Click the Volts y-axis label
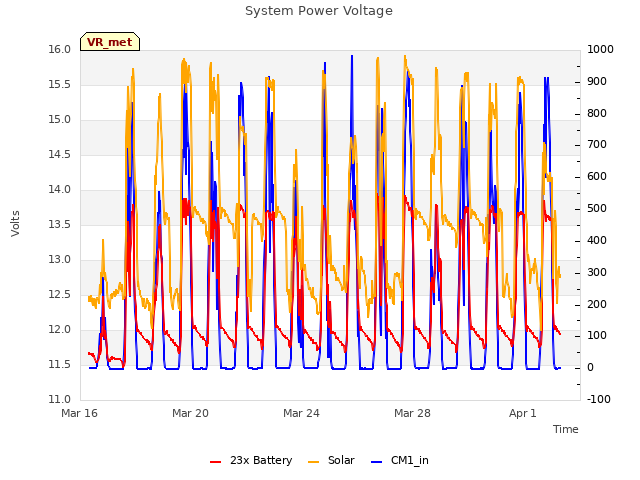 (15, 223)
